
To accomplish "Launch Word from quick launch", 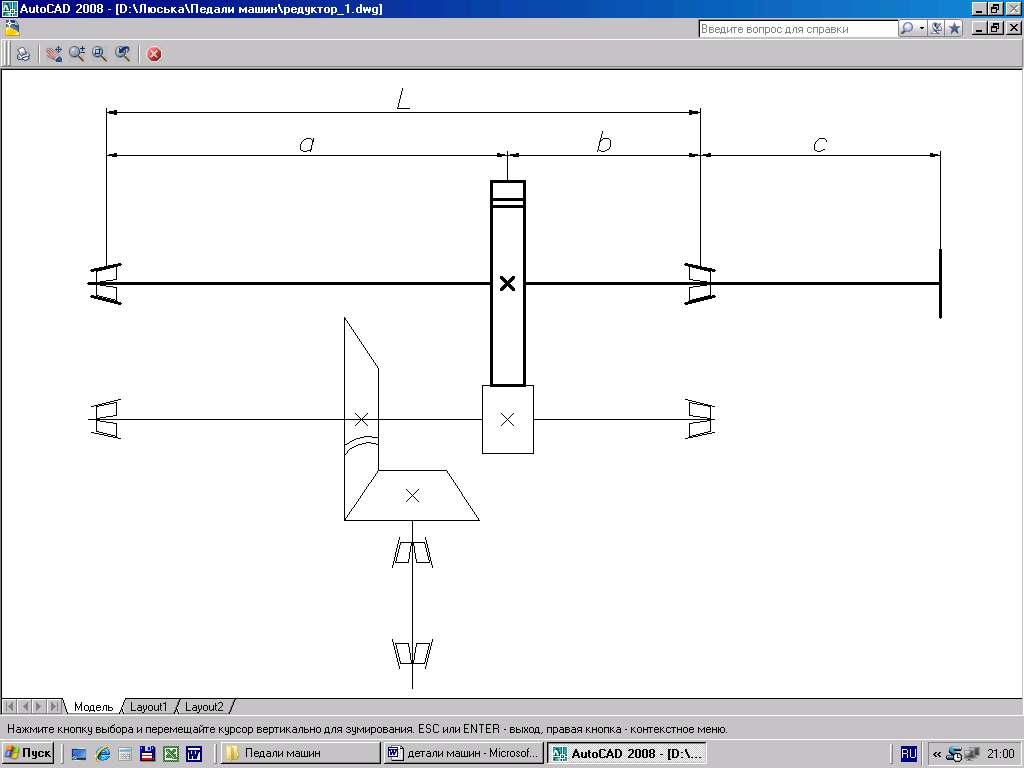I will click(194, 754).
